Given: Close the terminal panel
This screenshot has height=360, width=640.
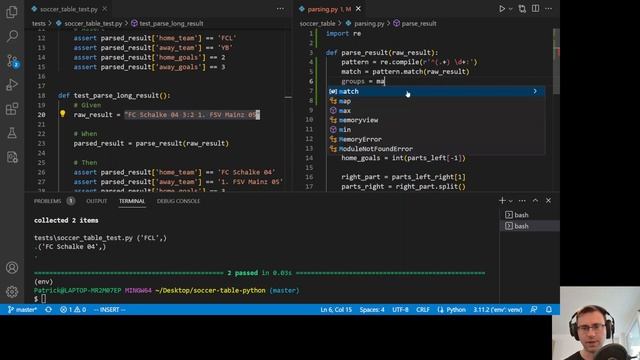Looking at the screenshot, I should (x=549, y=200).
